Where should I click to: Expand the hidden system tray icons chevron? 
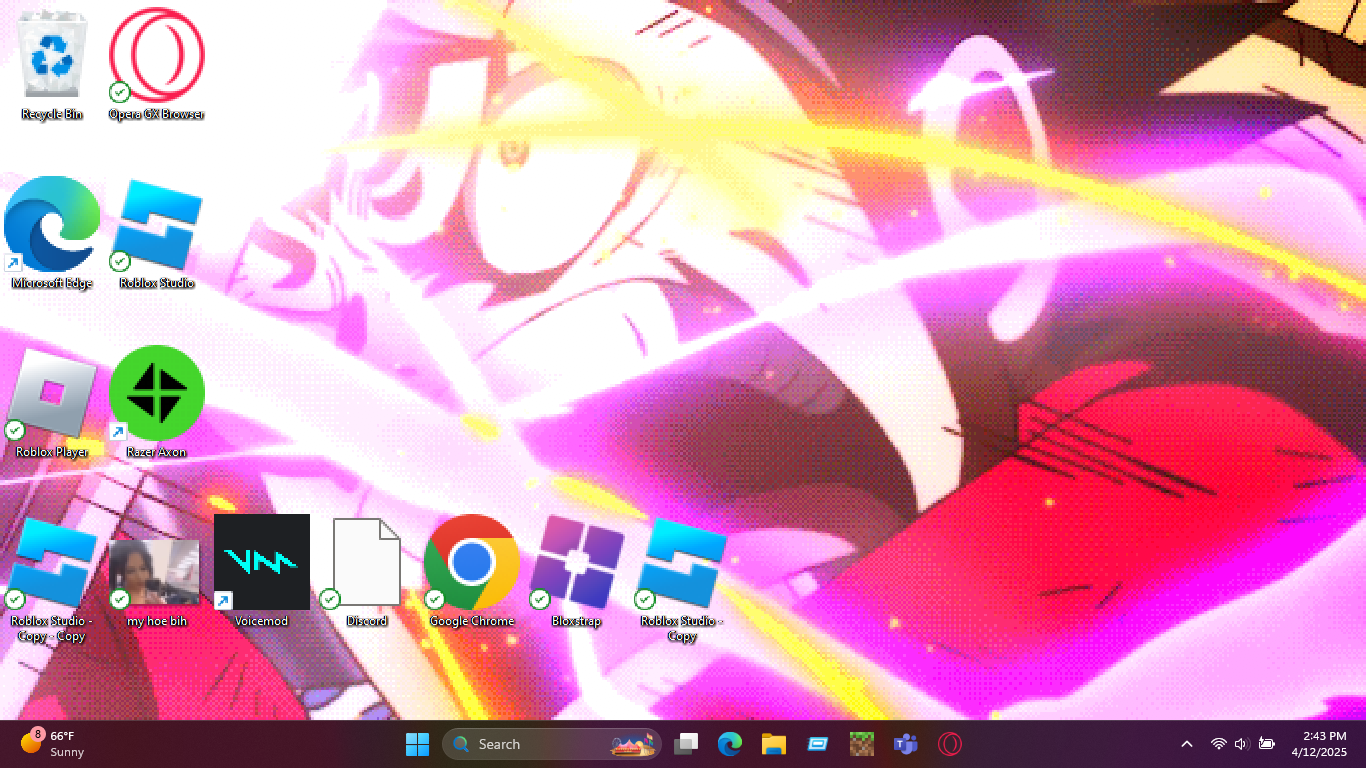1187,744
